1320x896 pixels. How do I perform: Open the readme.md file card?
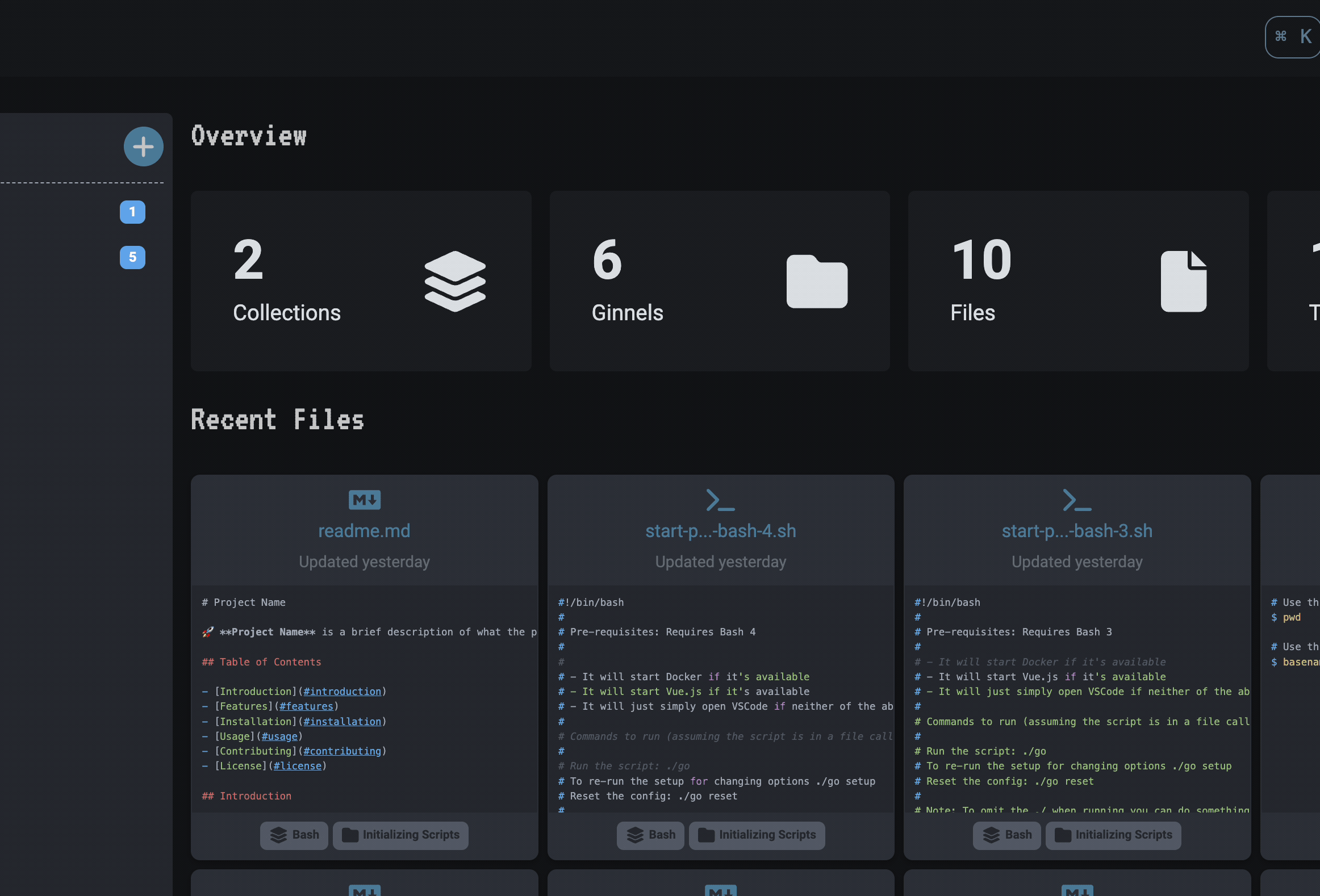[x=364, y=530]
